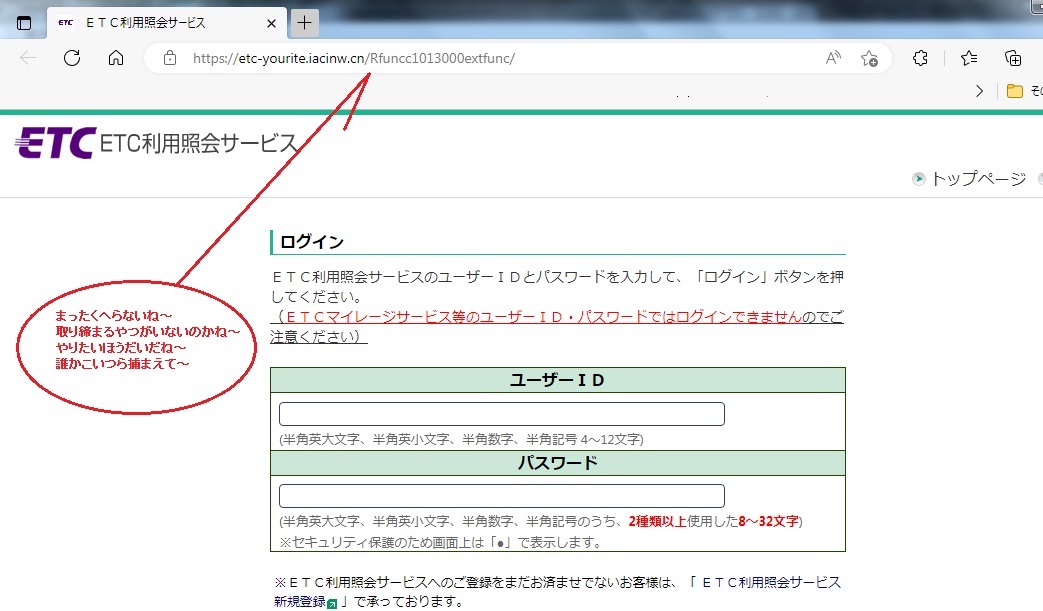The width and height of the screenshot is (1043, 611).
Task: Click the ETC利用照会サービス header title text
Action: [x=199, y=143]
